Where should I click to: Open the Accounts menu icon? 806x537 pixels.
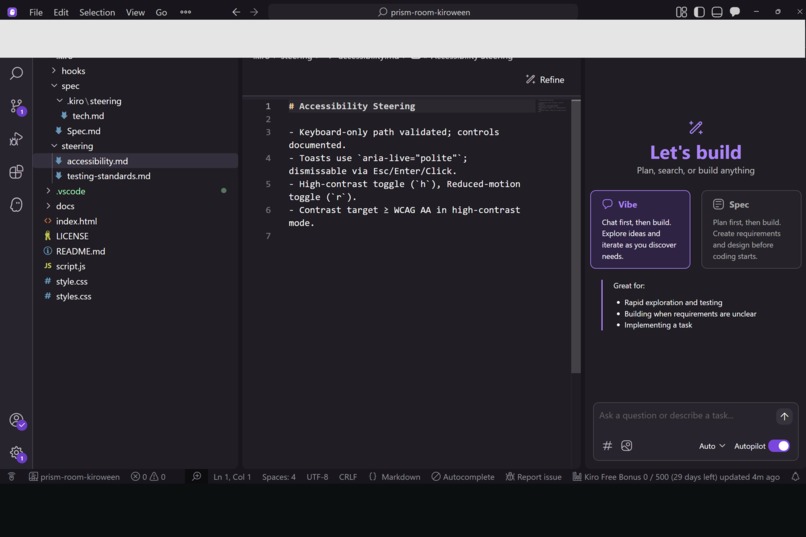pyautogui.click(x=16, y=421)
